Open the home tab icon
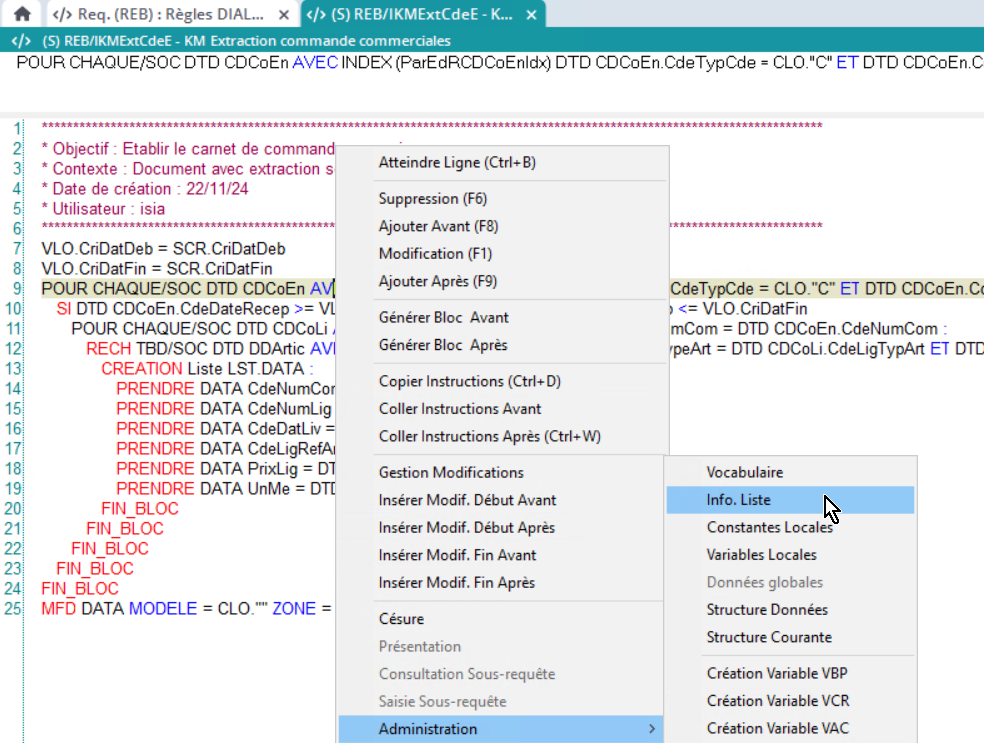The height and width of the screenshot is (744, 984). pos(22,14)
